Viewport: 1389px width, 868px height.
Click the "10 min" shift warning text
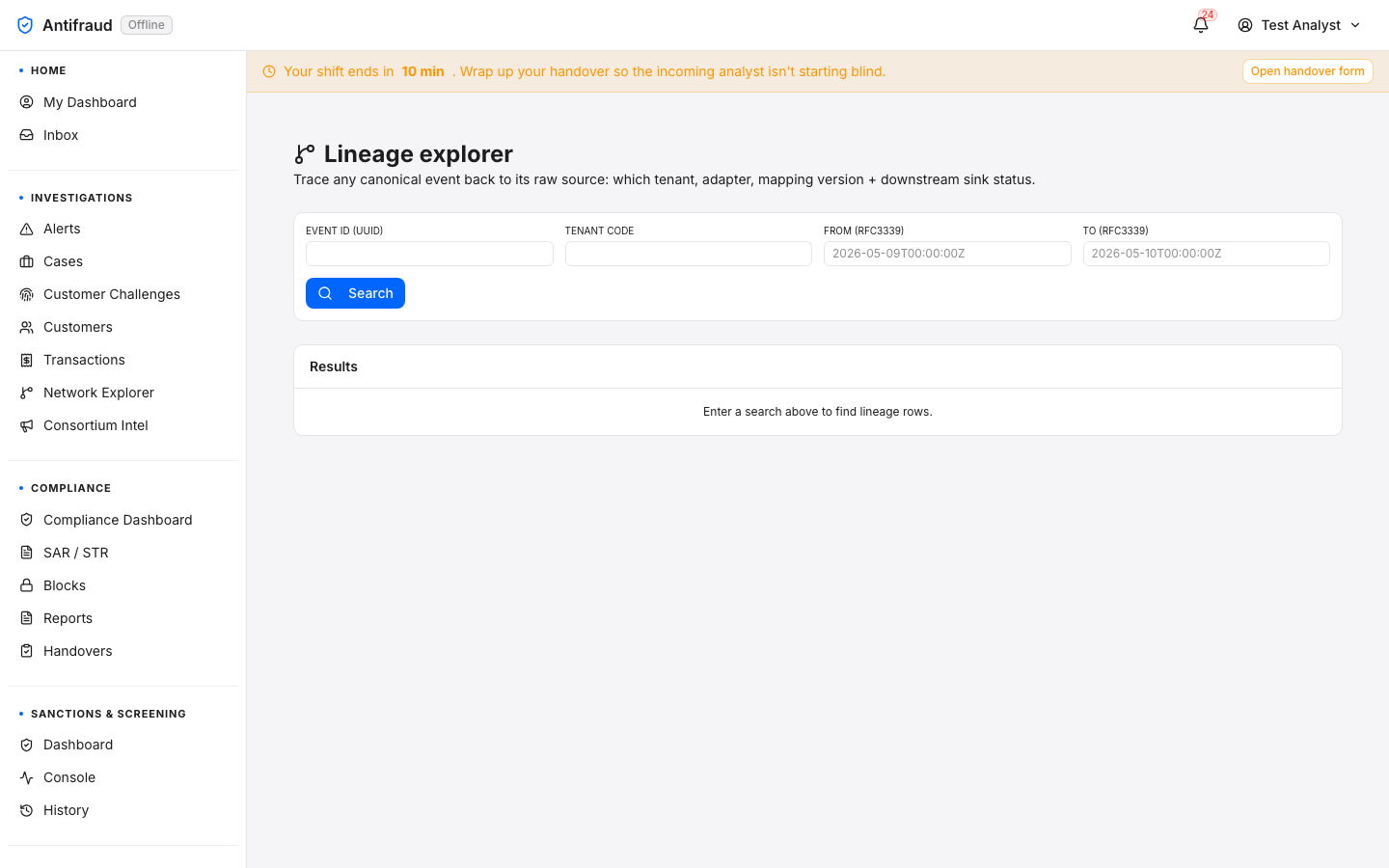click(422, 71)
